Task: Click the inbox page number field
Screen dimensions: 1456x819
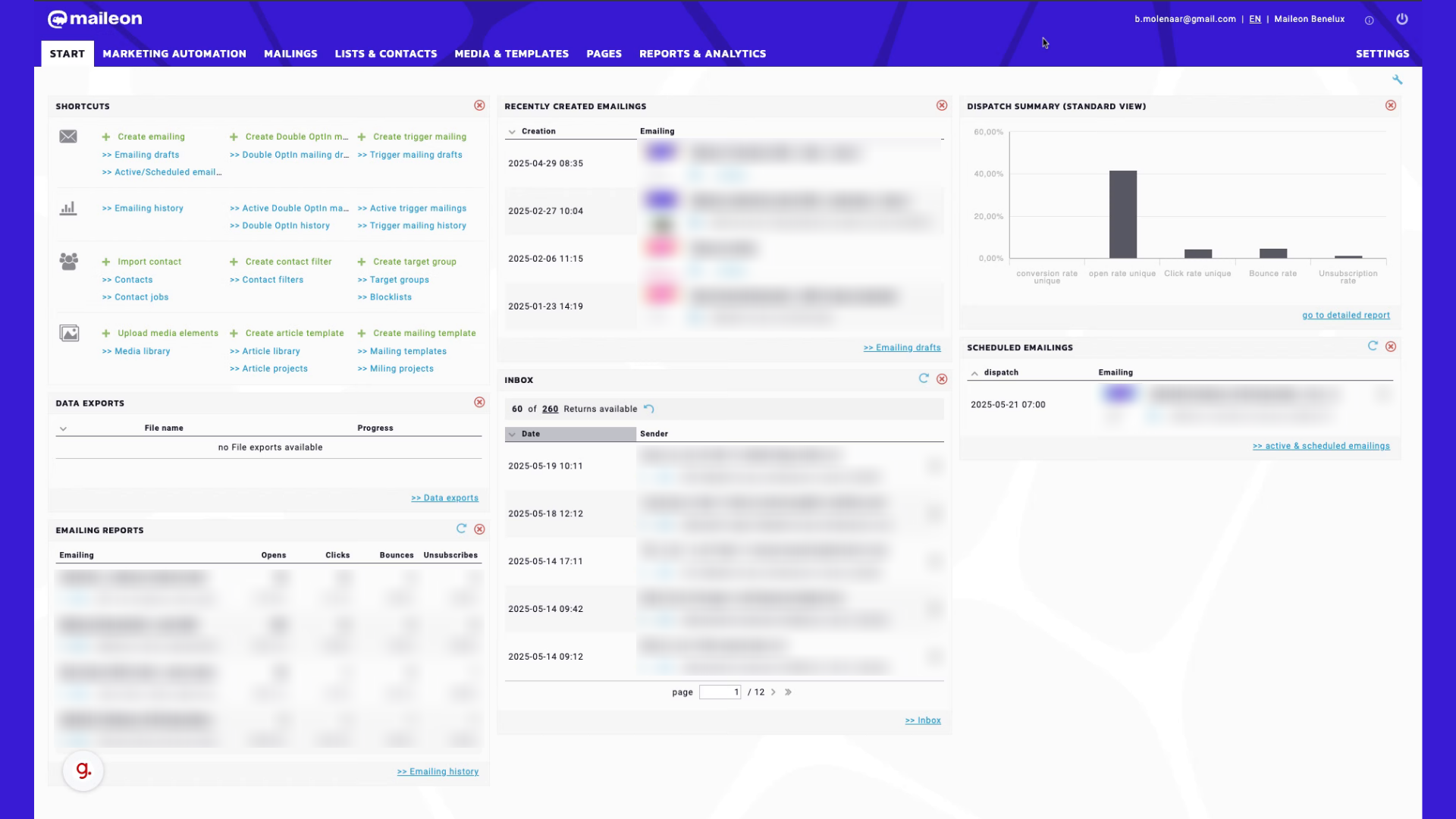Action: click(x=719, y=692)
